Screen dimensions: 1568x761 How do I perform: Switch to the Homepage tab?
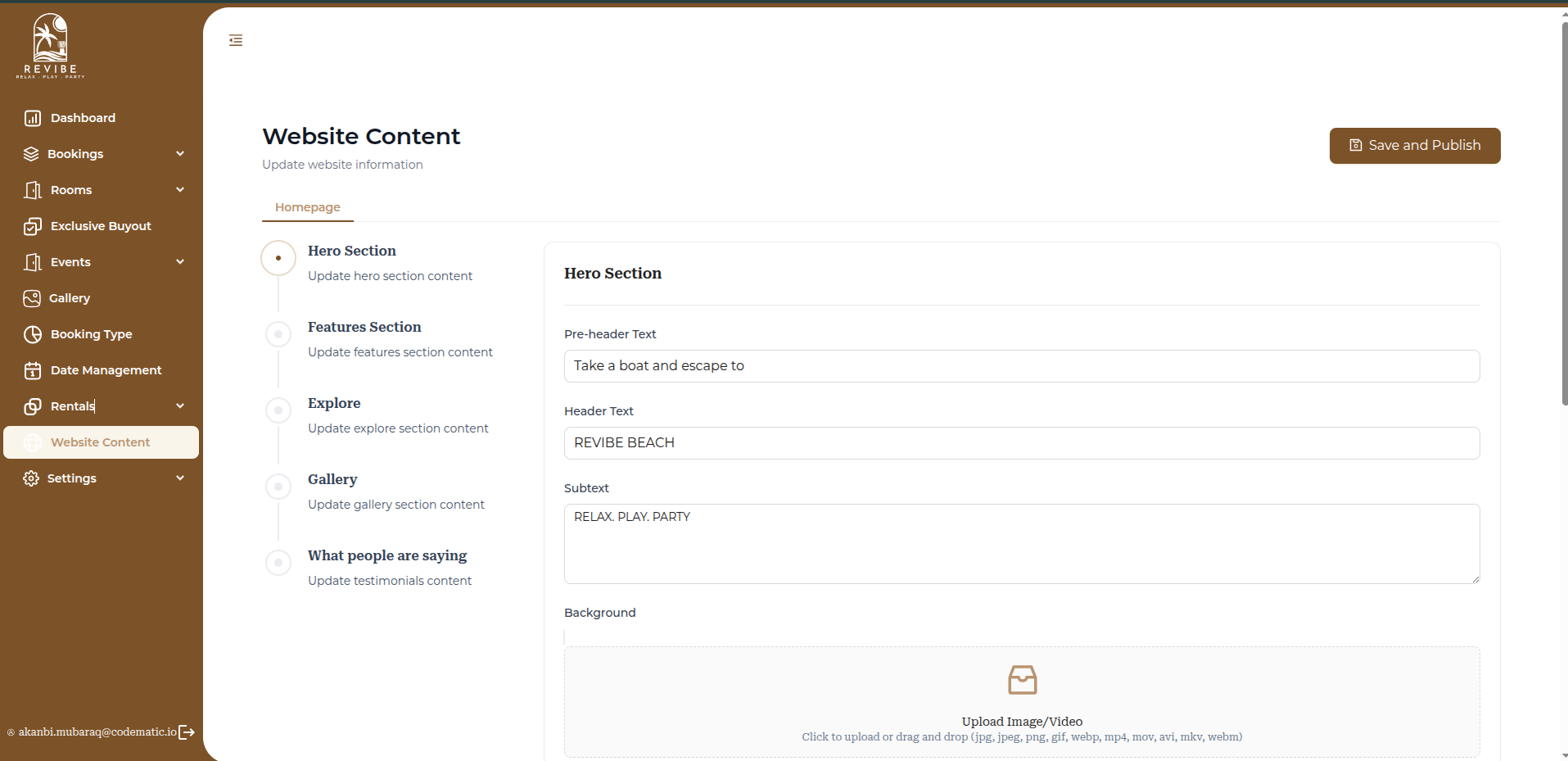click(x=308, y=207)
